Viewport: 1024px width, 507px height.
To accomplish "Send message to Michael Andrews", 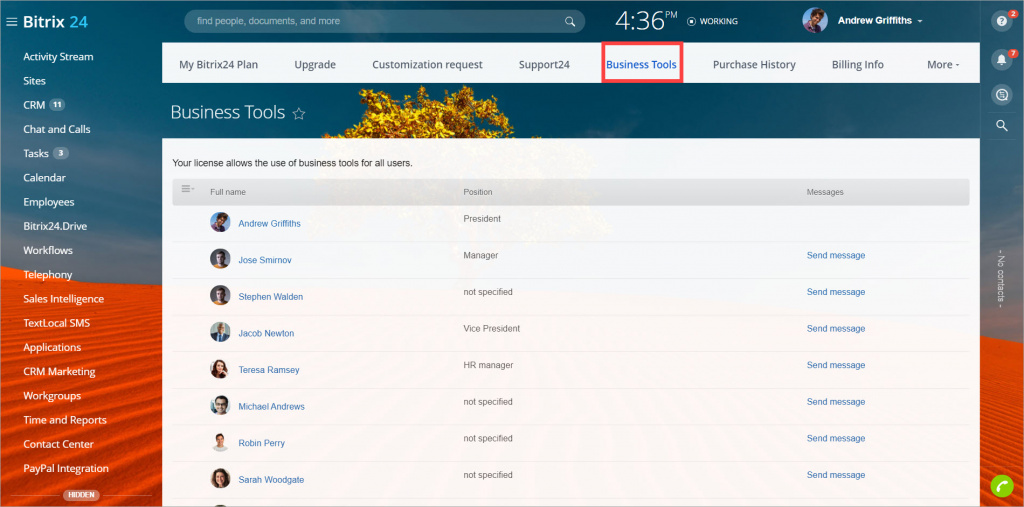I will (x=836, y=402).
